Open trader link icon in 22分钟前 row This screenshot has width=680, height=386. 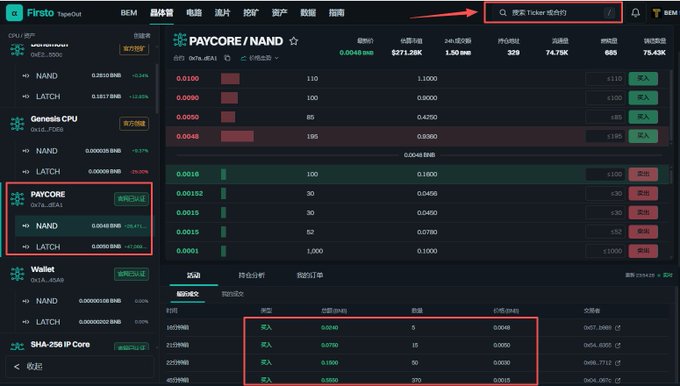(618, 363)
